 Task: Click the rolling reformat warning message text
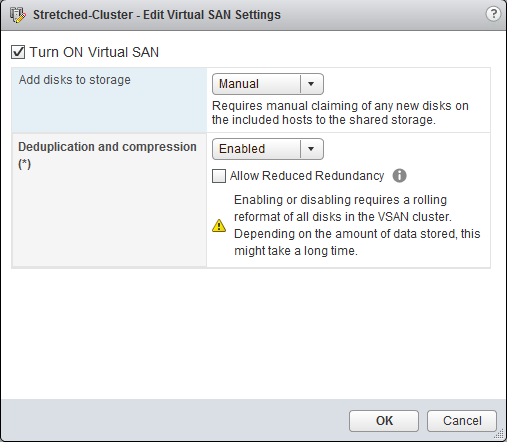tap(357, 225)
